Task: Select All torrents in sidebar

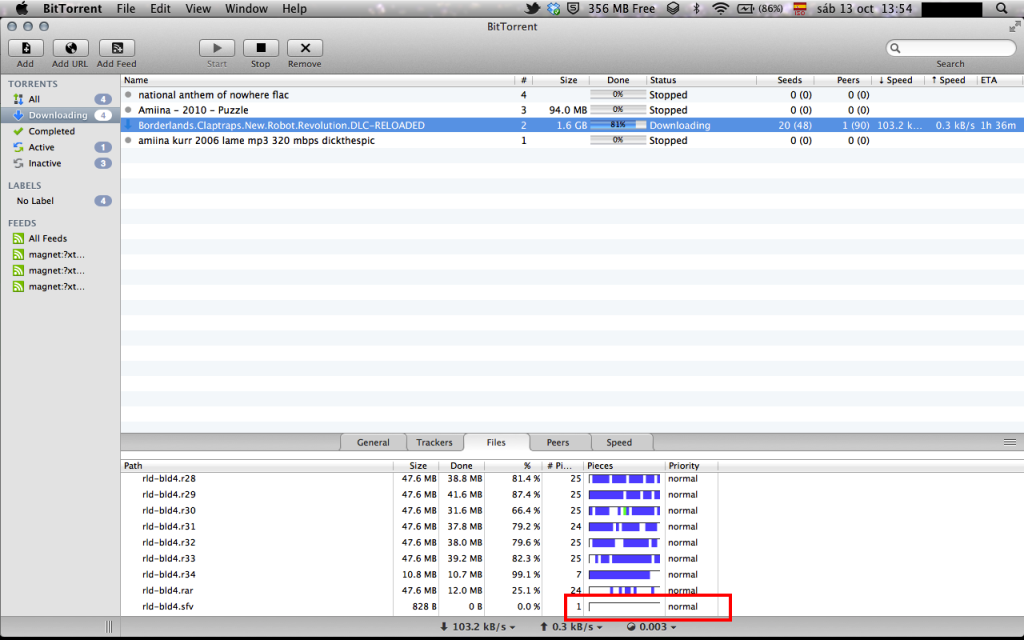Action: pos(60,99)
